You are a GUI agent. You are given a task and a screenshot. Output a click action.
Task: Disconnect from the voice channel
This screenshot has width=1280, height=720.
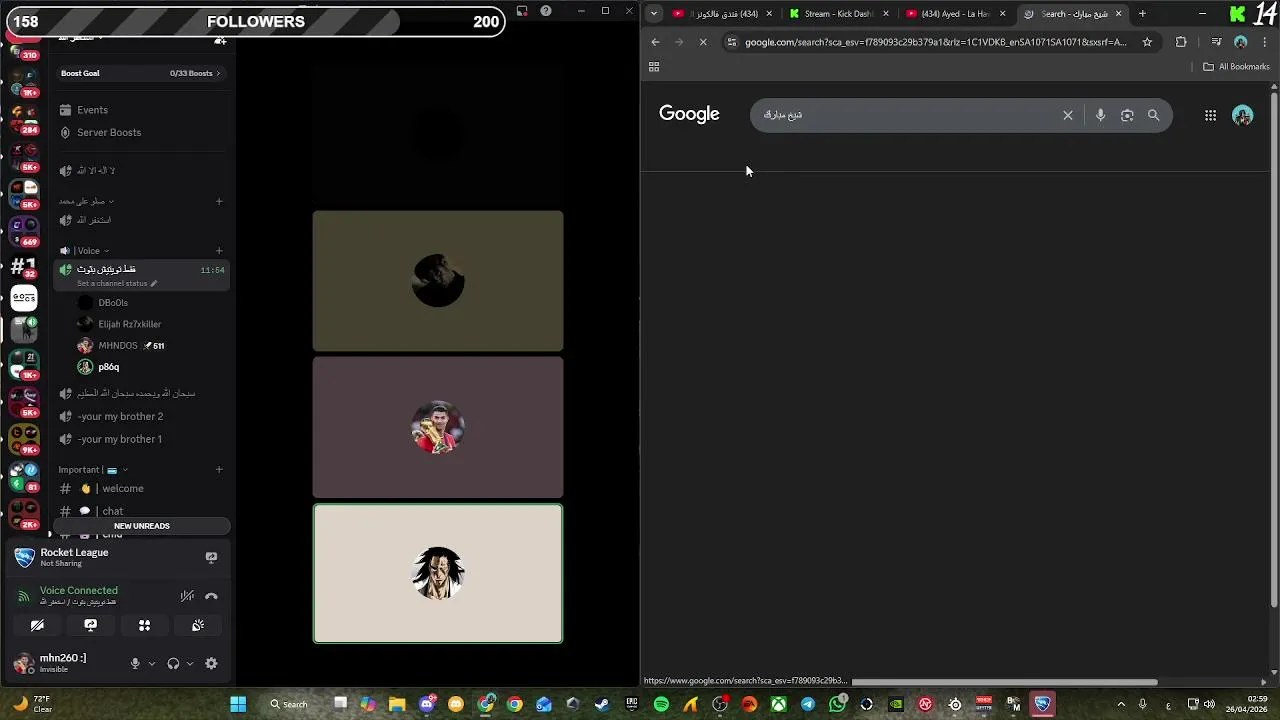(211, 596)
